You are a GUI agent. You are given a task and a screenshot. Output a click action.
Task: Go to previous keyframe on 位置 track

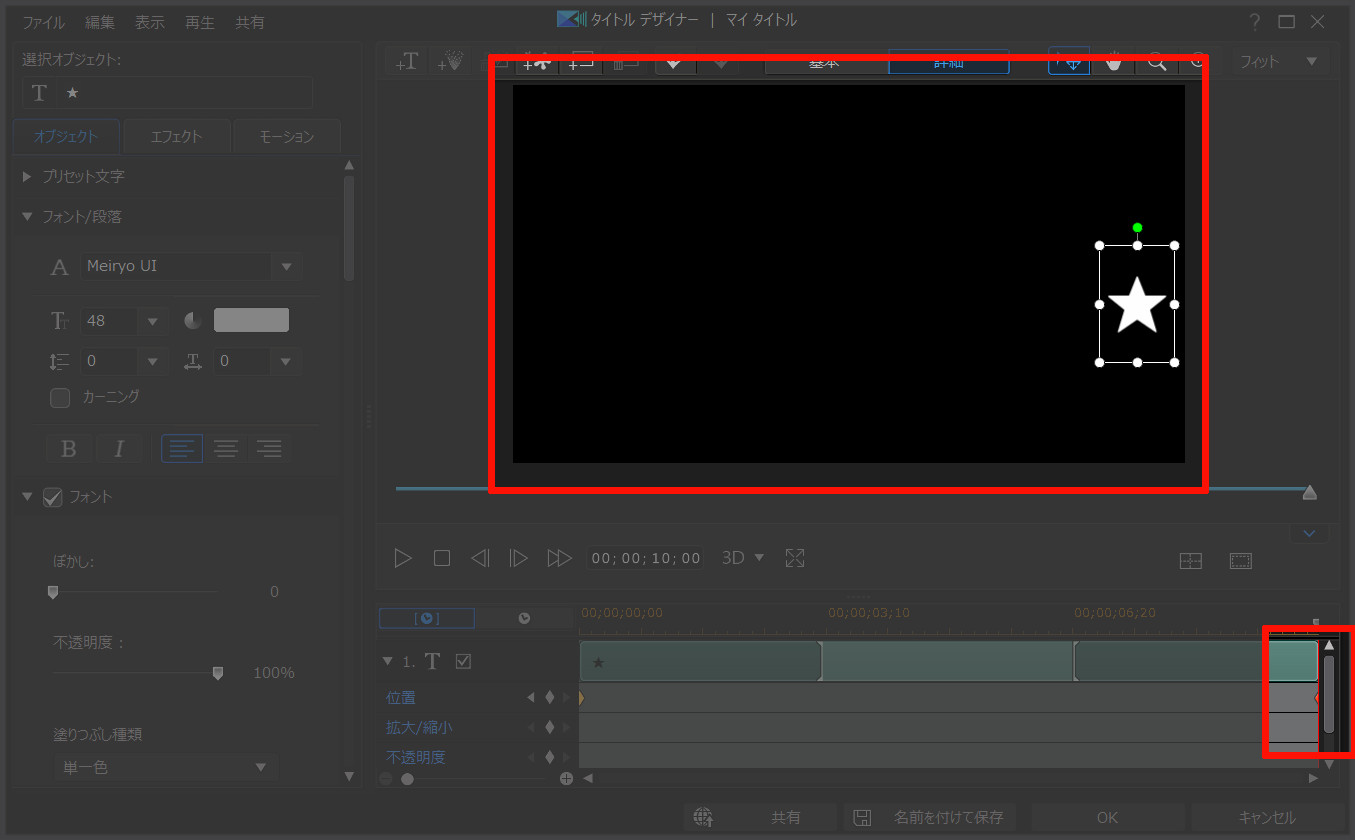point(531,697)
